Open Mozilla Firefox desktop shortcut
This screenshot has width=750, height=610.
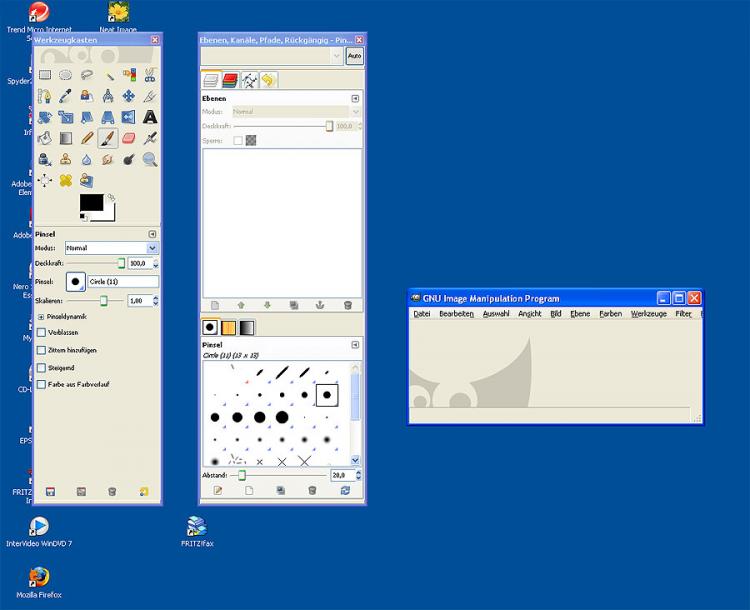[39, 578]
